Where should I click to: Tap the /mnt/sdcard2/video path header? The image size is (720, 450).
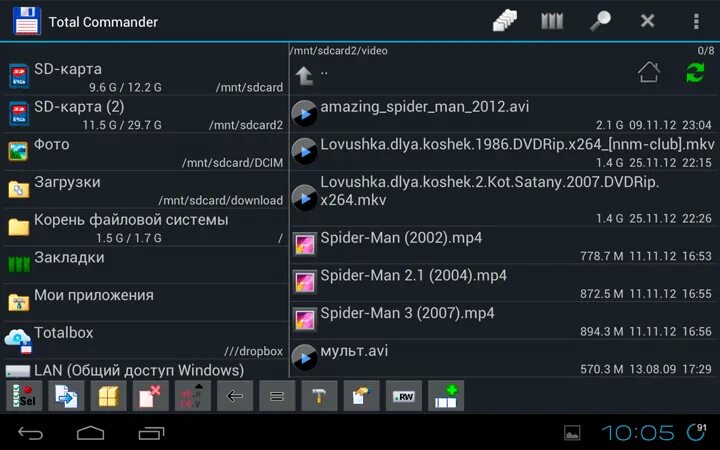point(339,51)
